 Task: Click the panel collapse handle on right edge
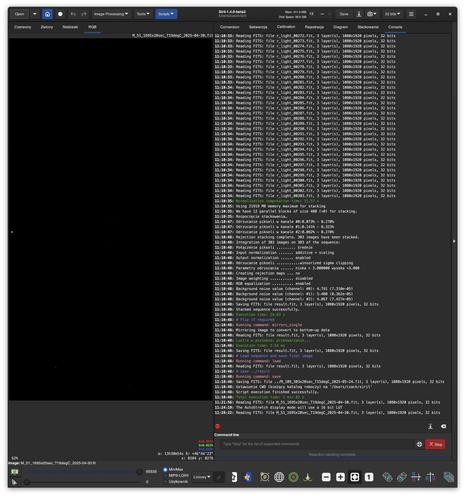[x=454, y=241]
